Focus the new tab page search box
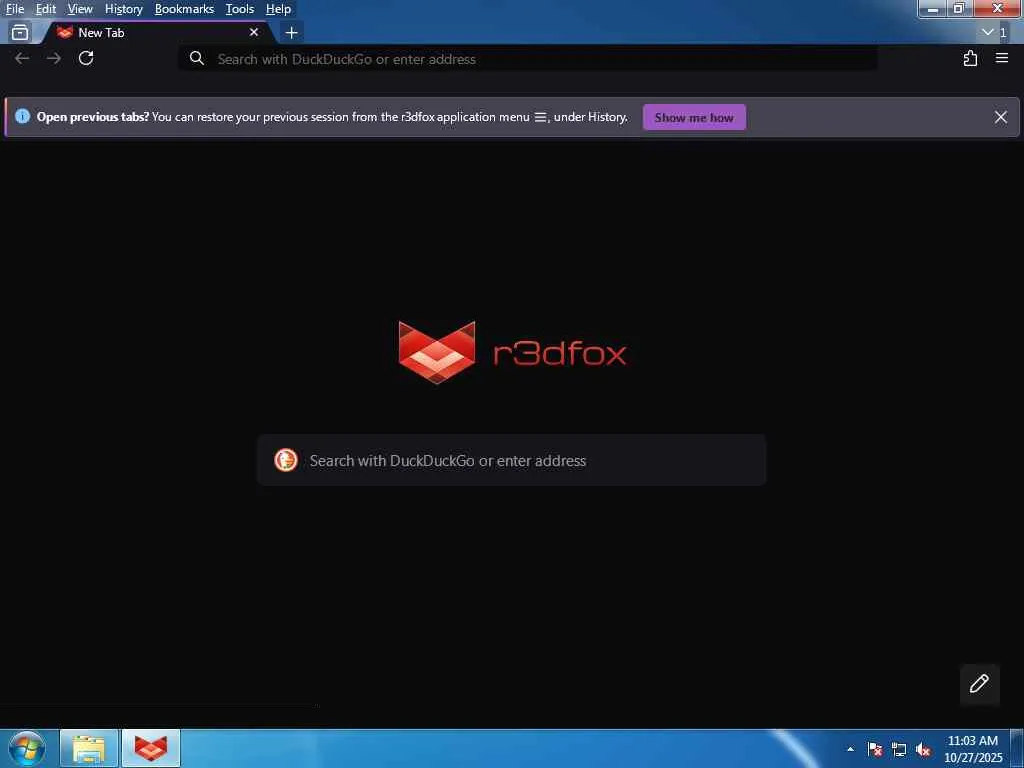1024x768 pixels. [x=511, y=460]
